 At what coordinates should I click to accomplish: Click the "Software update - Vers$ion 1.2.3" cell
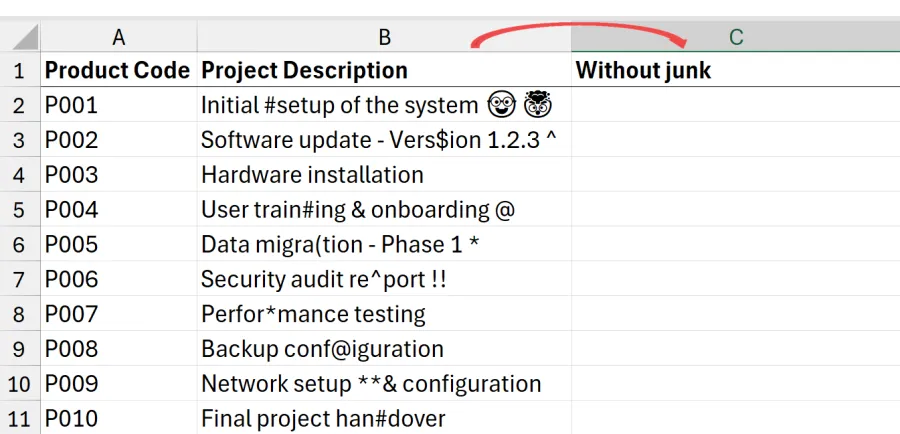coord(384,140)
